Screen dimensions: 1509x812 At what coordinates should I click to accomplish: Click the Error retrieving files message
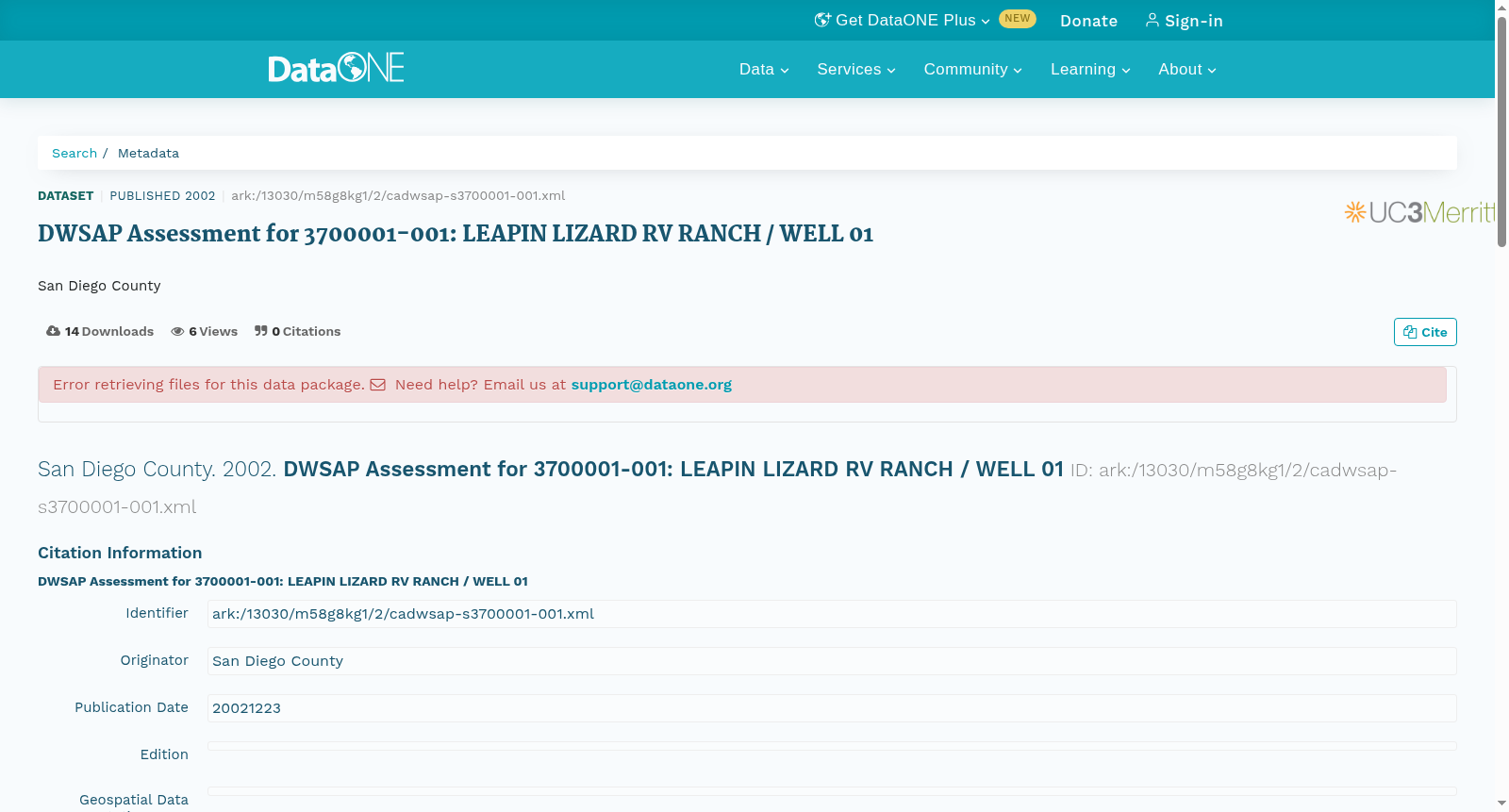tap(208, 385)
